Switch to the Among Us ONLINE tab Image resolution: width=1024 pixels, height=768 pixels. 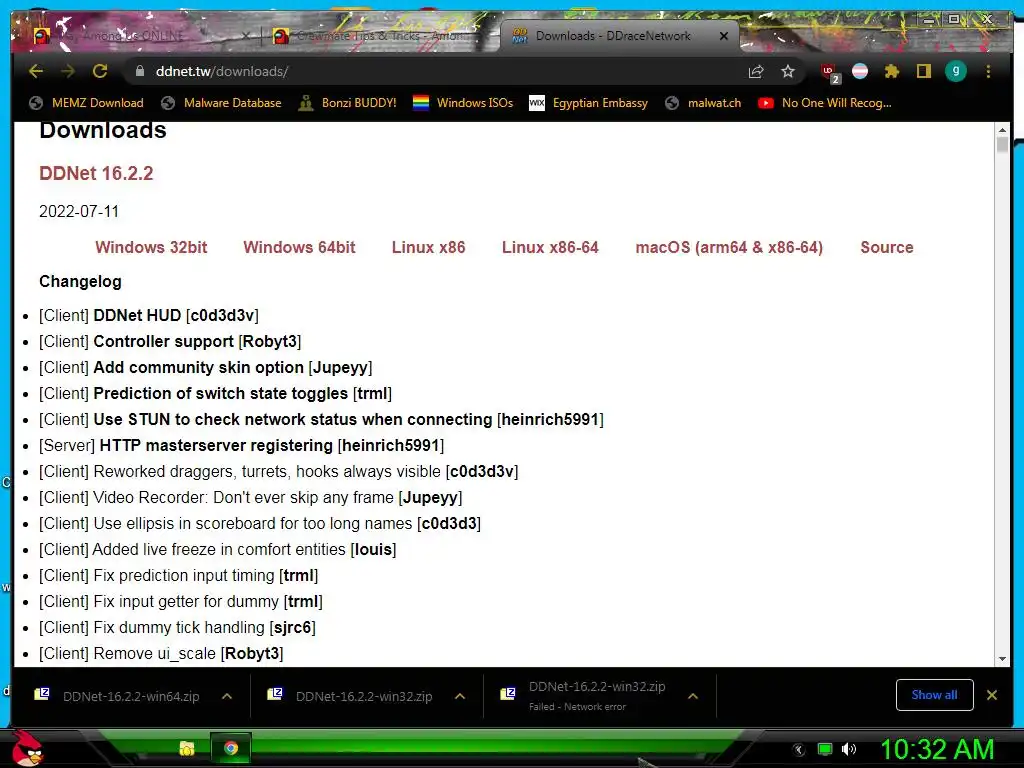point(141,36)
